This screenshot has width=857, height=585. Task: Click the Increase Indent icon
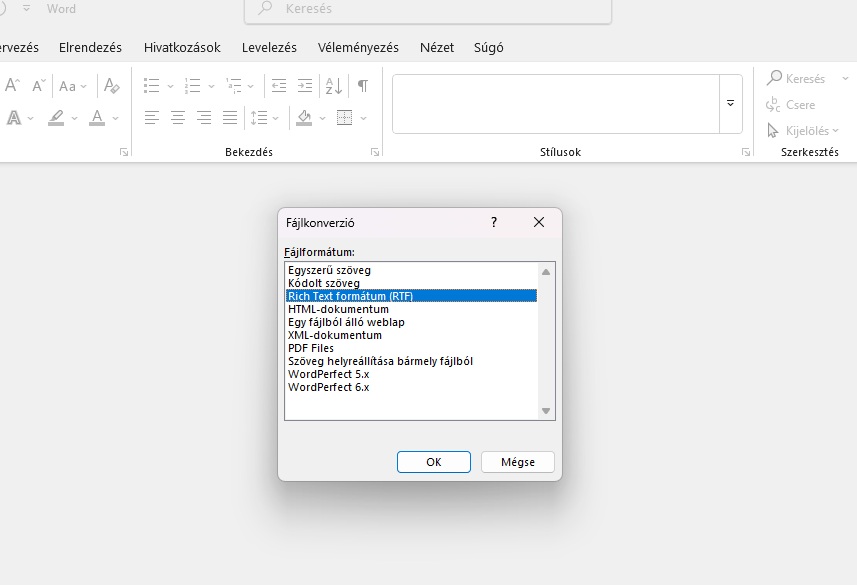click(305, 86)
